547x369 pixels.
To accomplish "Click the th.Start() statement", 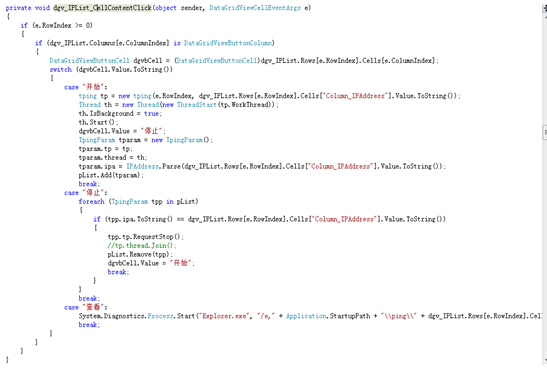I will pos(98,122).
